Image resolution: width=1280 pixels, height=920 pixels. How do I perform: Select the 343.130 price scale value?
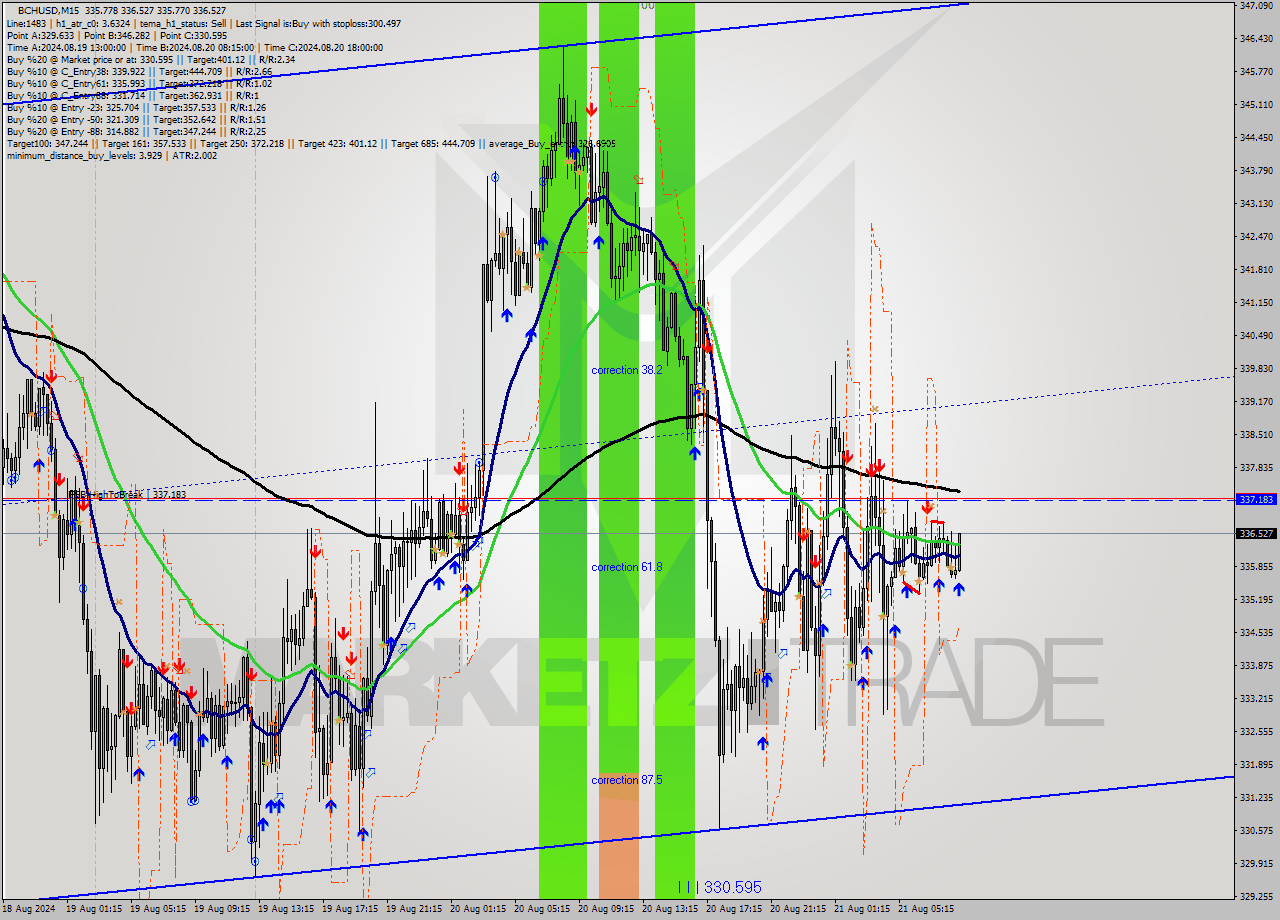[1256, 203]
